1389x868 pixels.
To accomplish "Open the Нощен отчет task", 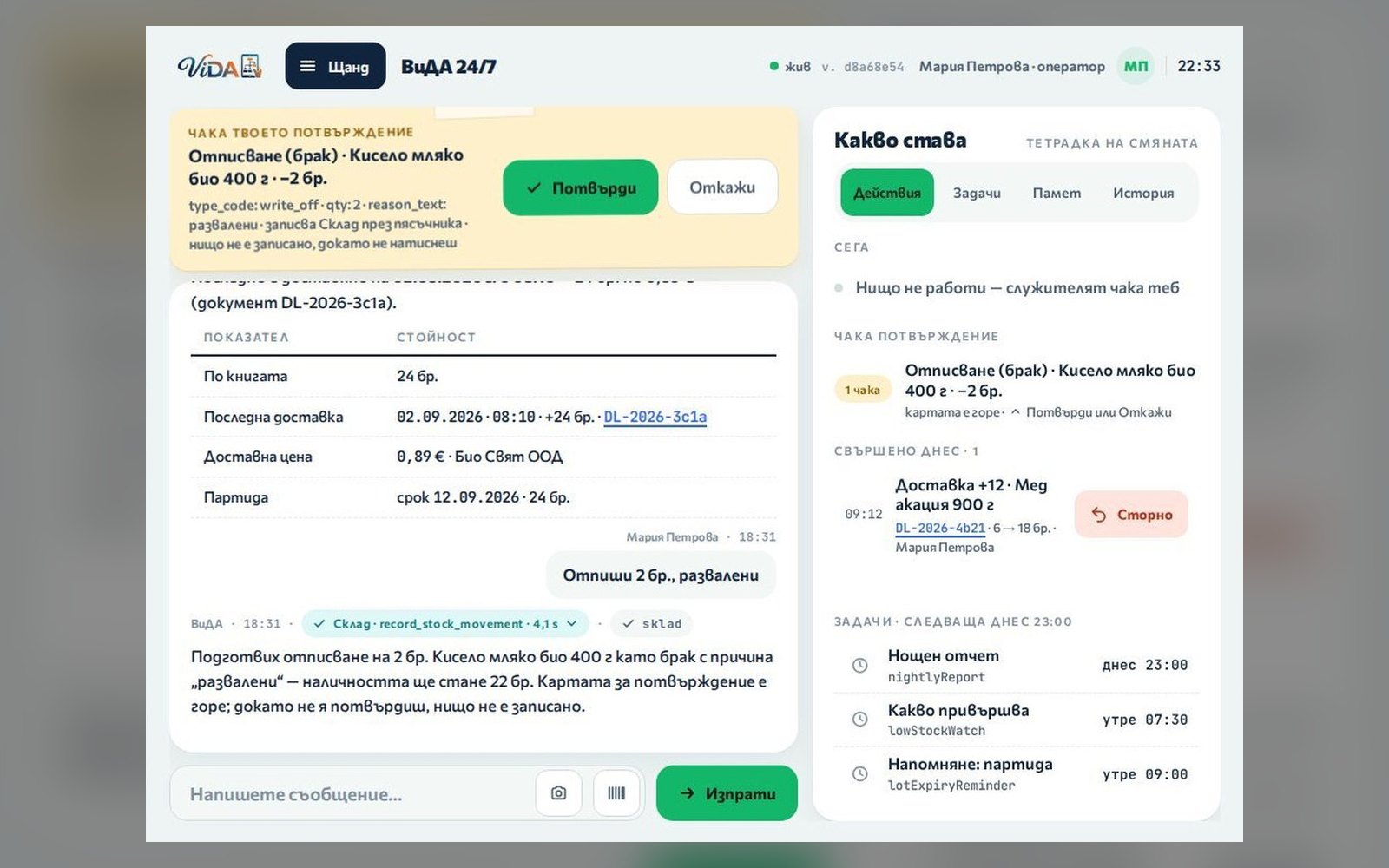I will coord(1016,666).
